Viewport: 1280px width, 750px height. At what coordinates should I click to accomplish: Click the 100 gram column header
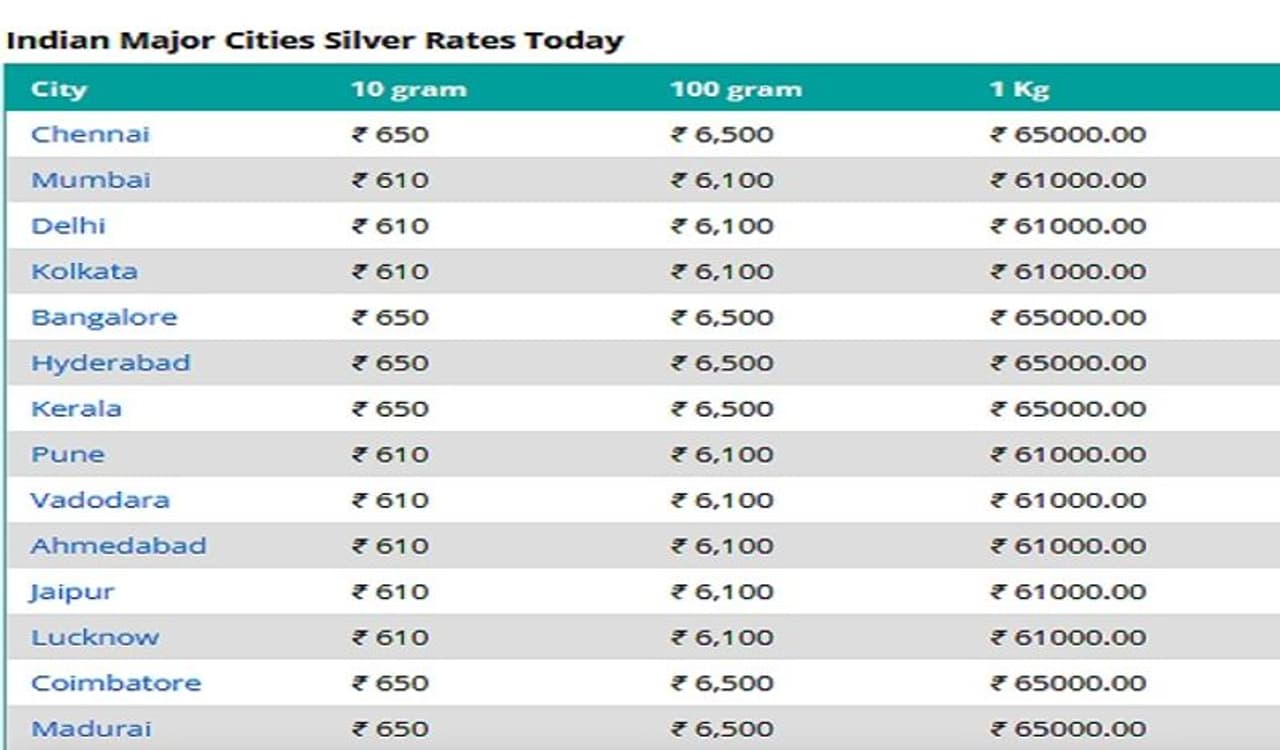coord(736,89)
